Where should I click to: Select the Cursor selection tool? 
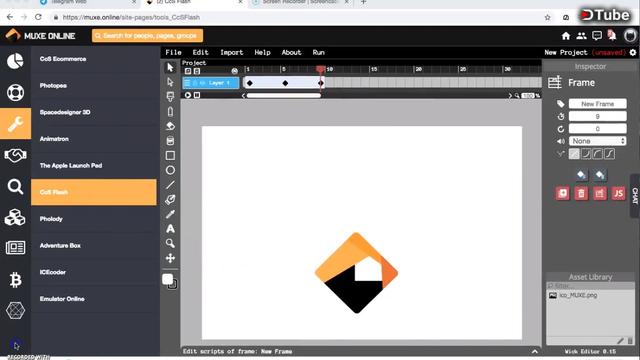pyautogui.click(x=170, y=67)
